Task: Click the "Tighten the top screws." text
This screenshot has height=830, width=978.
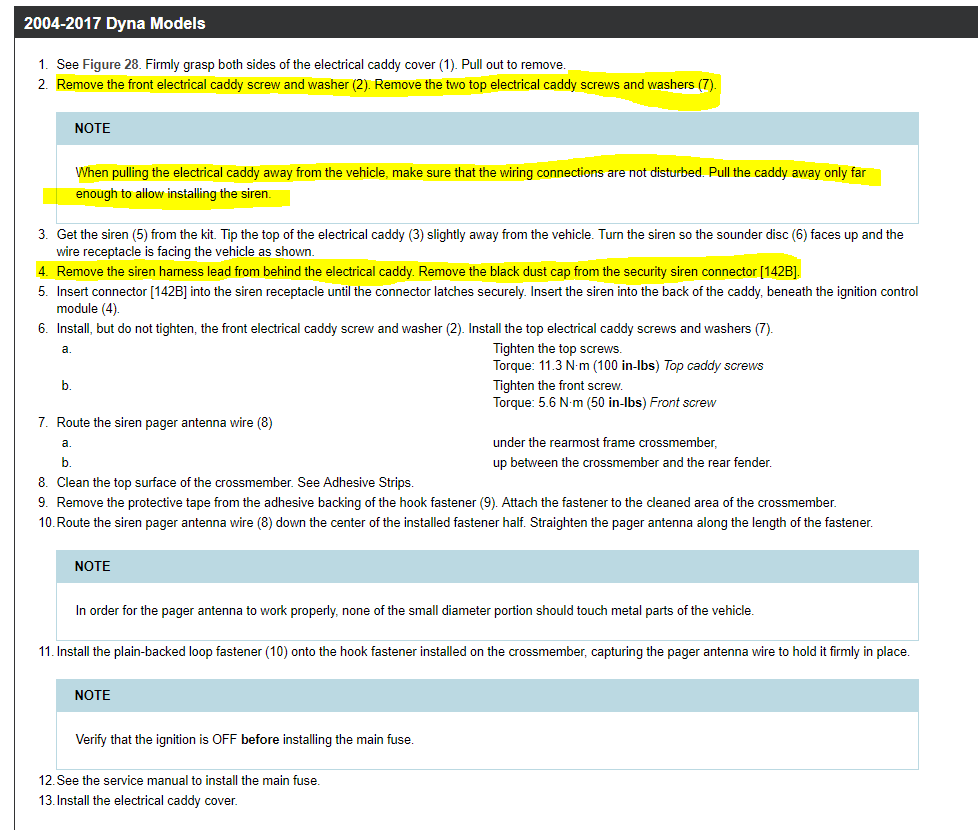Action: click(557, 349)
